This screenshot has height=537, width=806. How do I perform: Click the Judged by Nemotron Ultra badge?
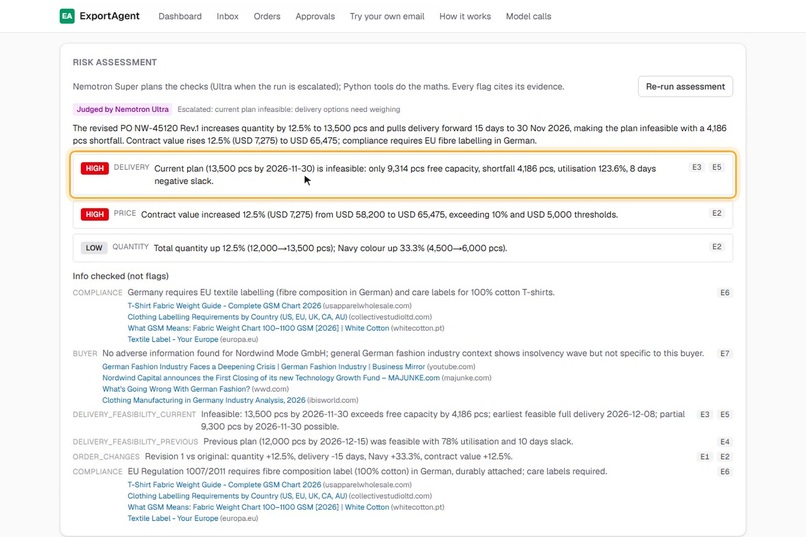click(122, 109)
